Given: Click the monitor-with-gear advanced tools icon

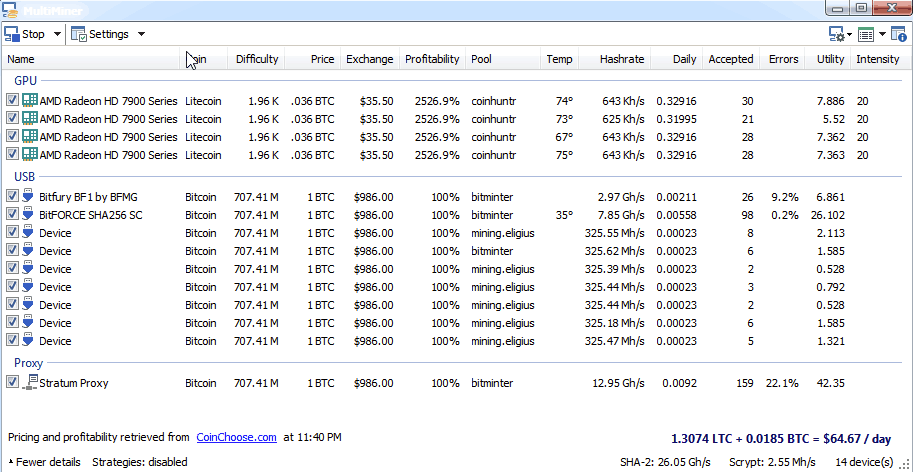Looking at the screenshot, I should [x=837, y=35].
